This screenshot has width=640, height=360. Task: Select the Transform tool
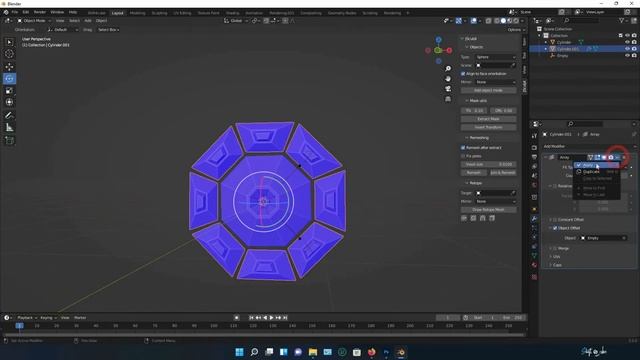[9, 102]
